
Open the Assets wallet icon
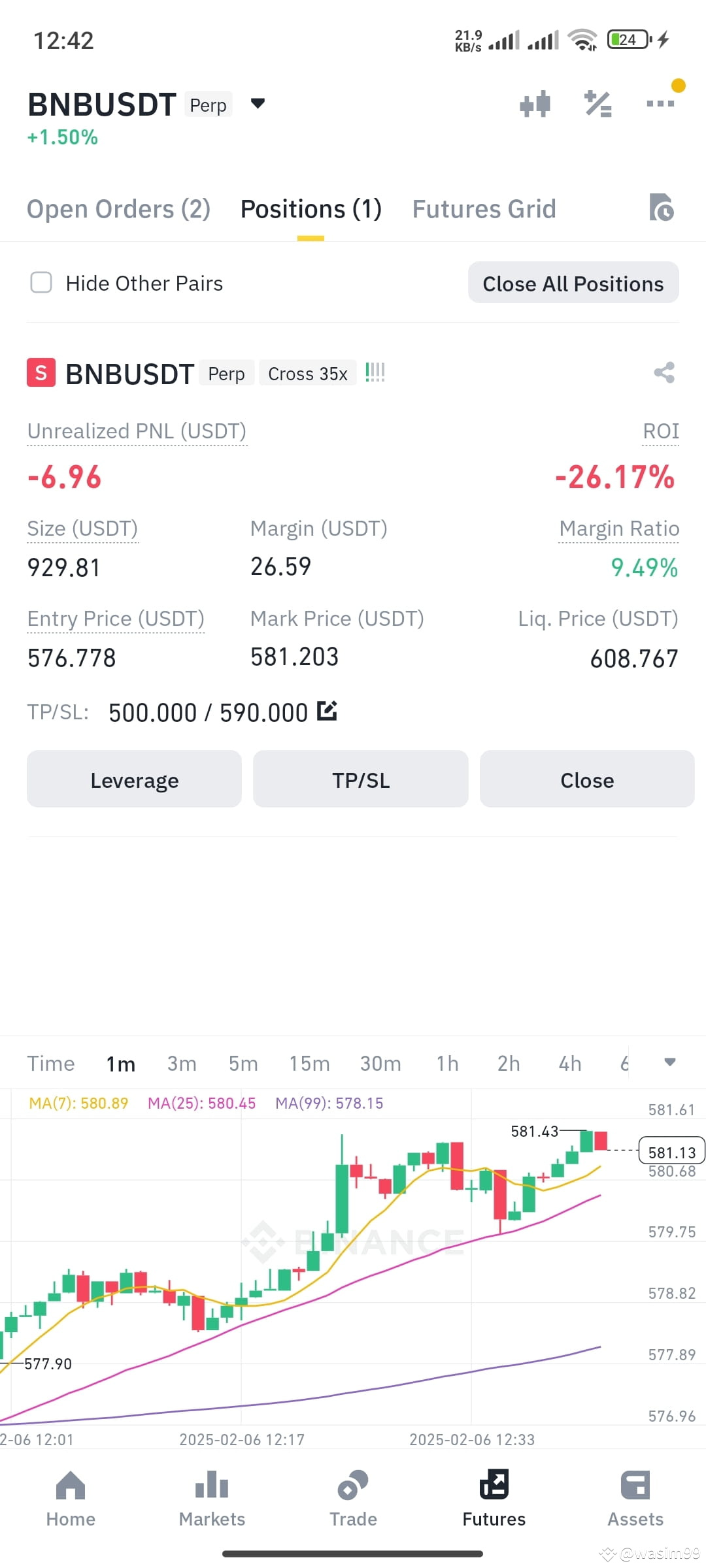pyautogui.click(x=635, y=1485)
